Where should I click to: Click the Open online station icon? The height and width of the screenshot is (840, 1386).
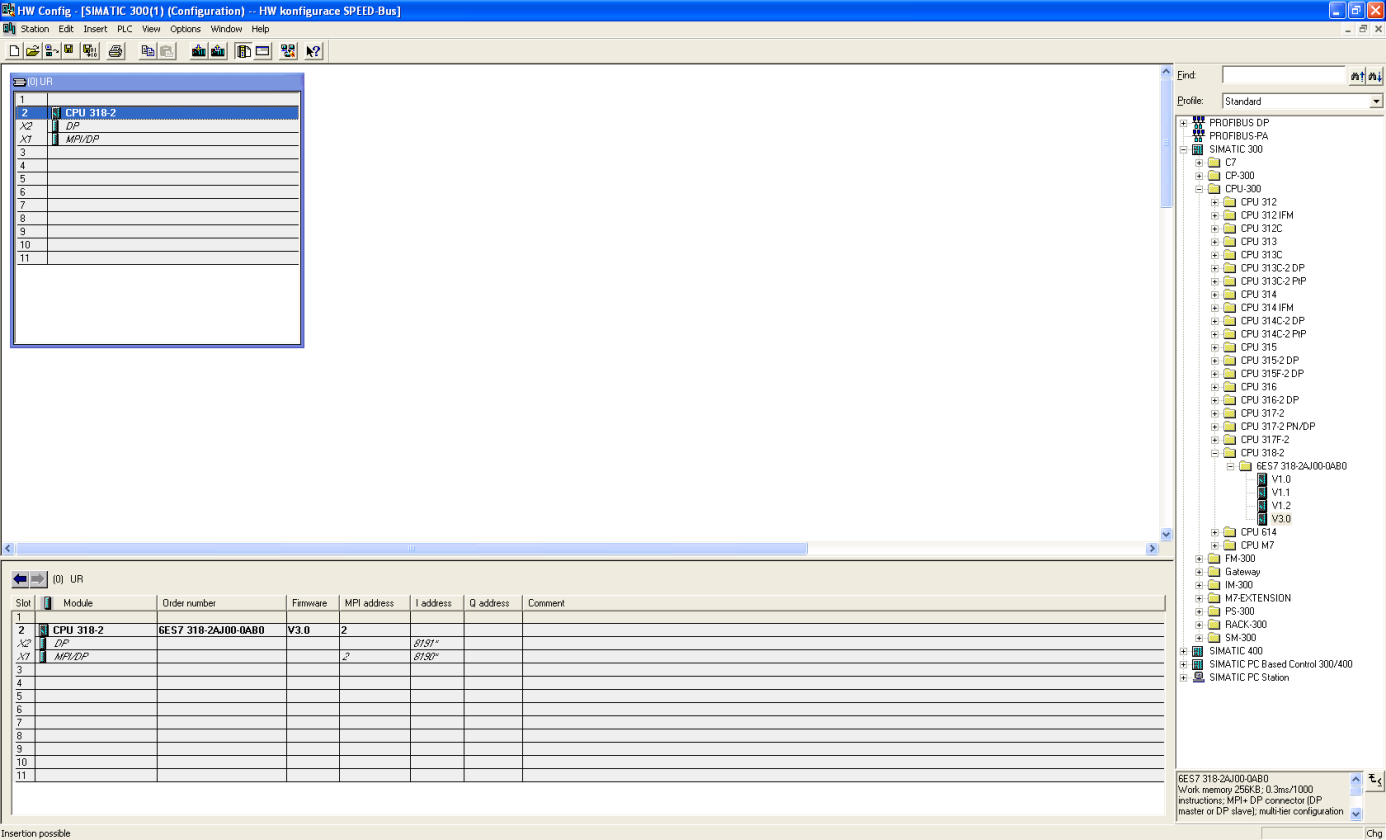coord(51,50)
